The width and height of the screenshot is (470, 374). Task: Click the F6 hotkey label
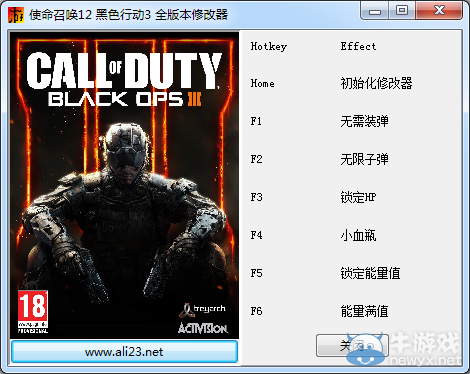(256, 311)
